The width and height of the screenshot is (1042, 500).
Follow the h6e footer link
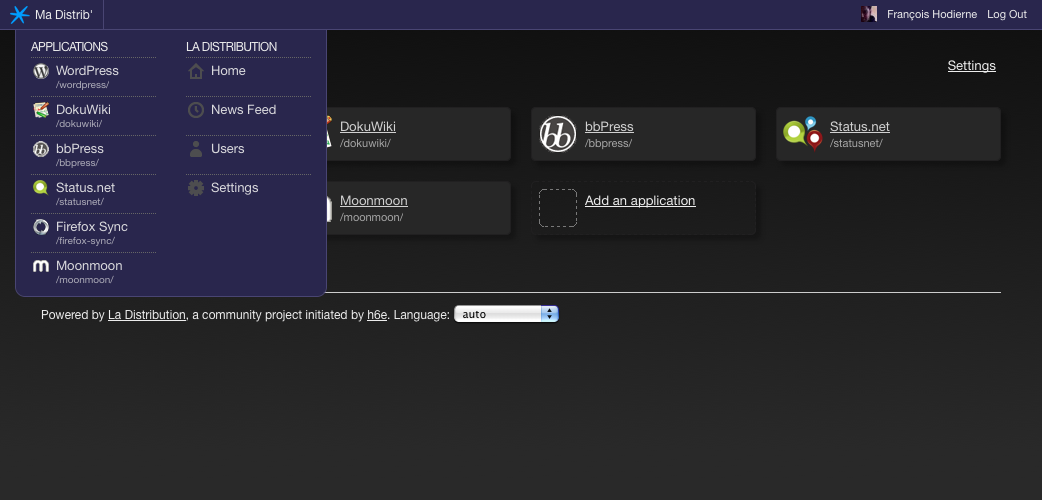pyautogui.click(x=377, y=314)
